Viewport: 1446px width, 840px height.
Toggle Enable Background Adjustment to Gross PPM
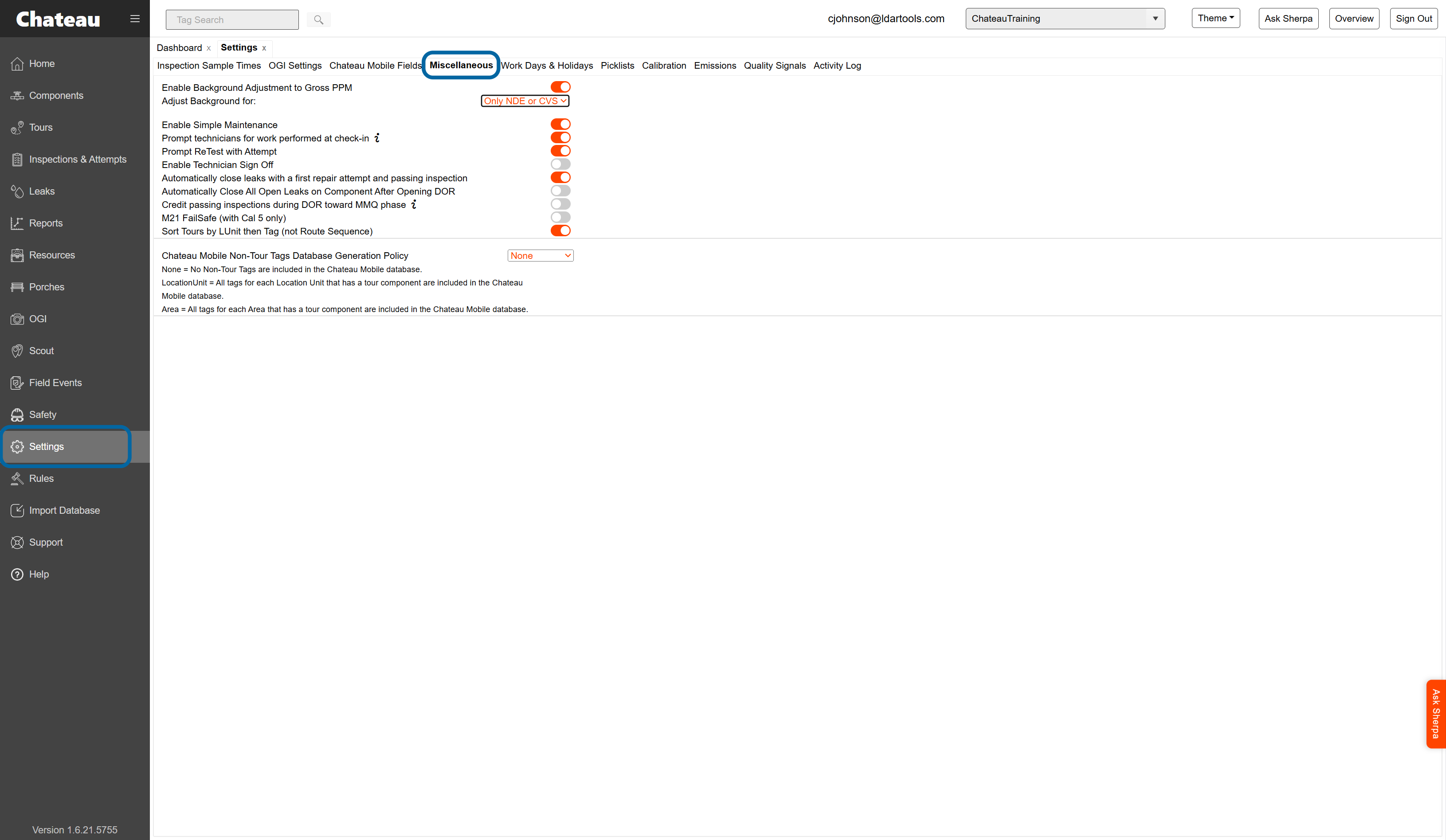[x=560, y=87]
